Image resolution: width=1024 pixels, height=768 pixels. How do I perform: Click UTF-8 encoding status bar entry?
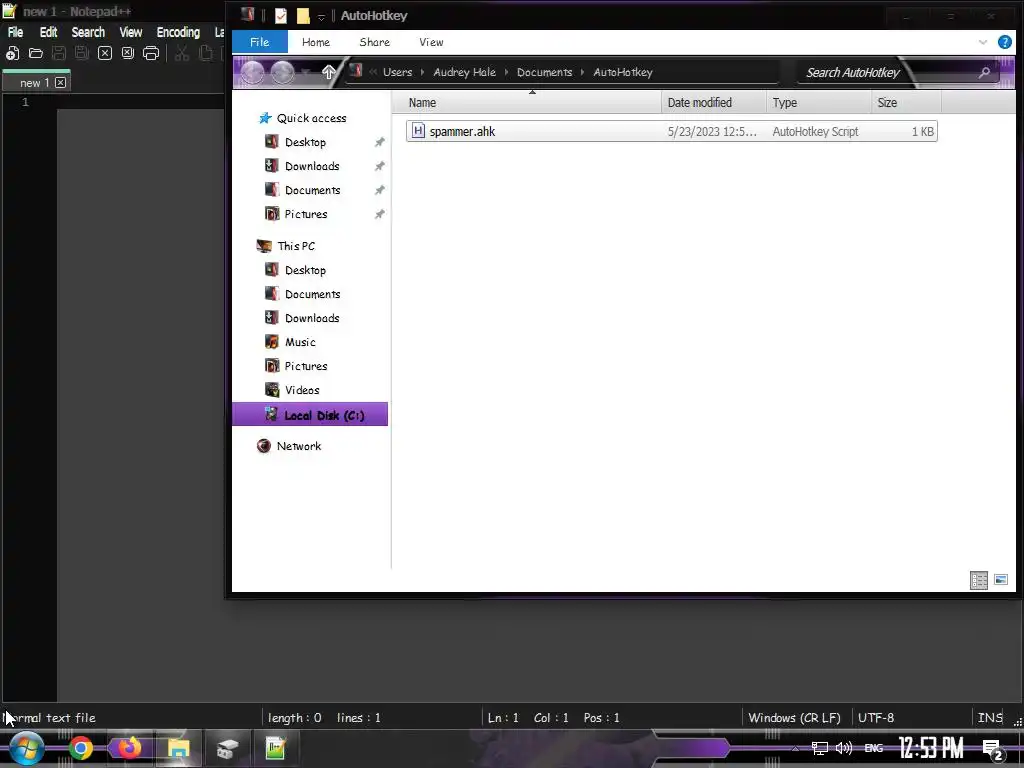[x=876, y=718]
